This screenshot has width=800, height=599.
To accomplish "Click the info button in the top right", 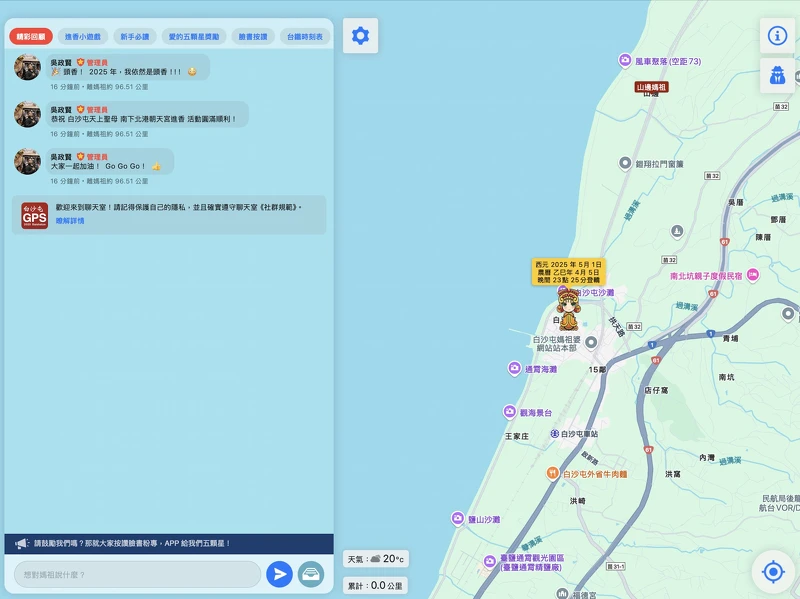I will [x=779, y=33].
